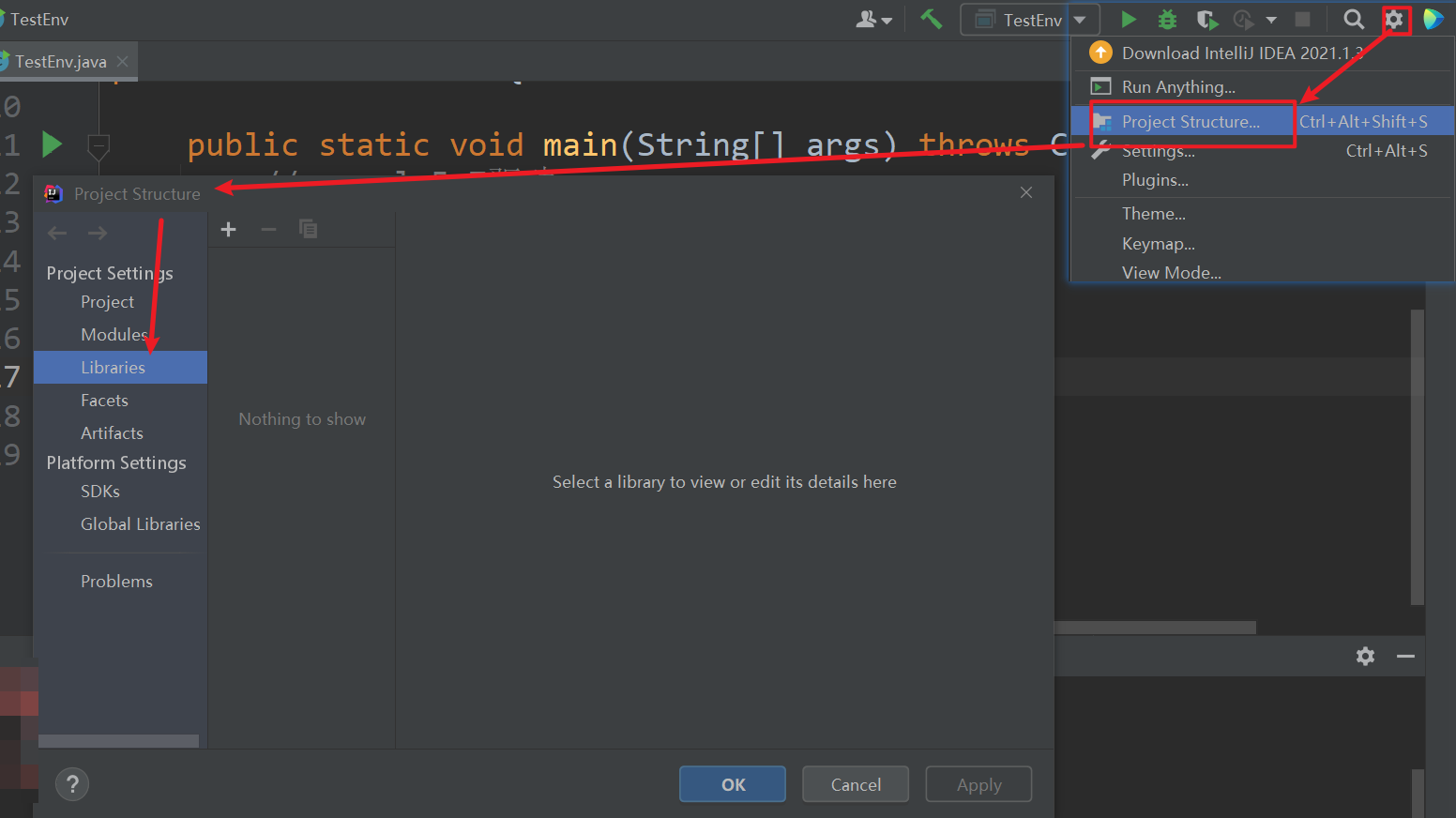Screen dimensions: 1456x818
Task: Hide the bottom tool window with the dash icon
Action: [x=1405, y=656]
